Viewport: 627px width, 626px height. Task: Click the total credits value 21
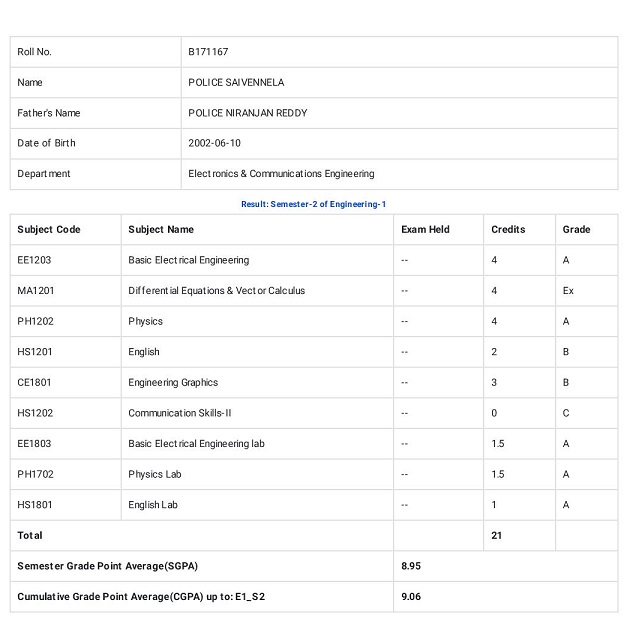pos(496,536)
